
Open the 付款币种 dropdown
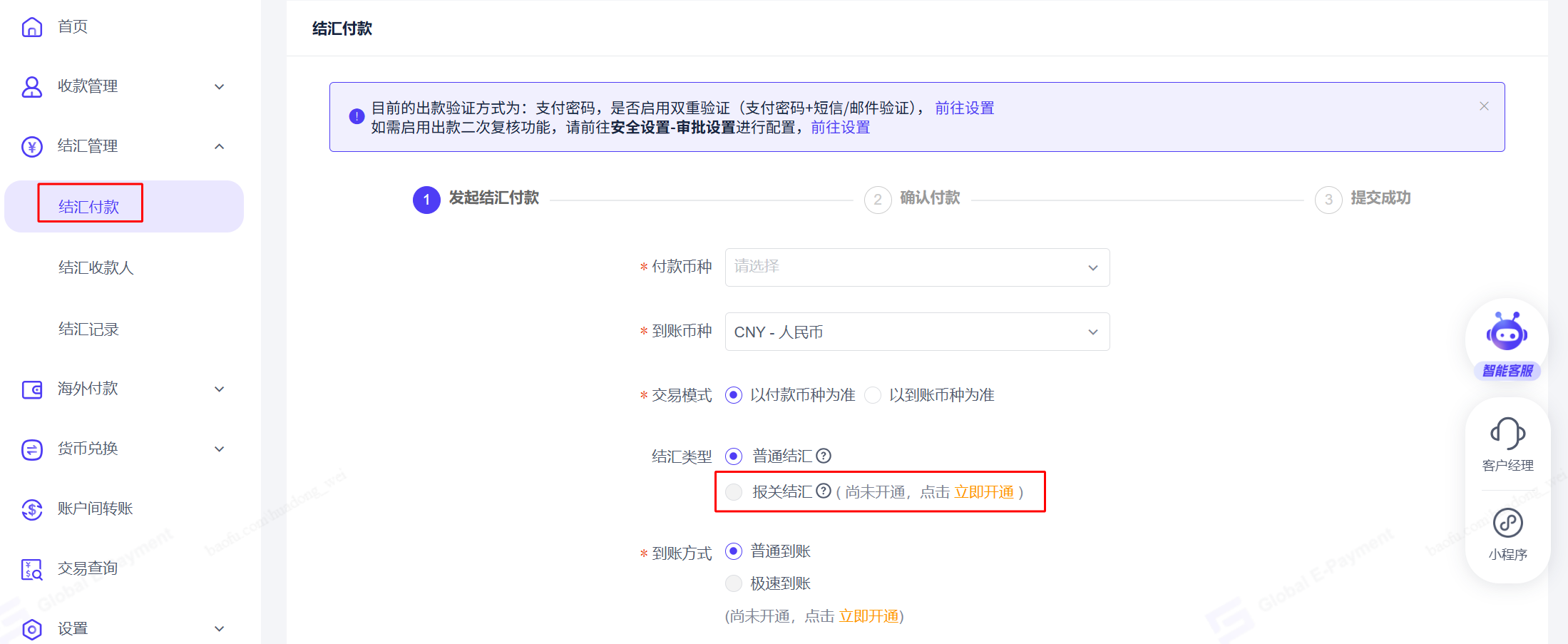pyautogui.click(x=916, y=267)
